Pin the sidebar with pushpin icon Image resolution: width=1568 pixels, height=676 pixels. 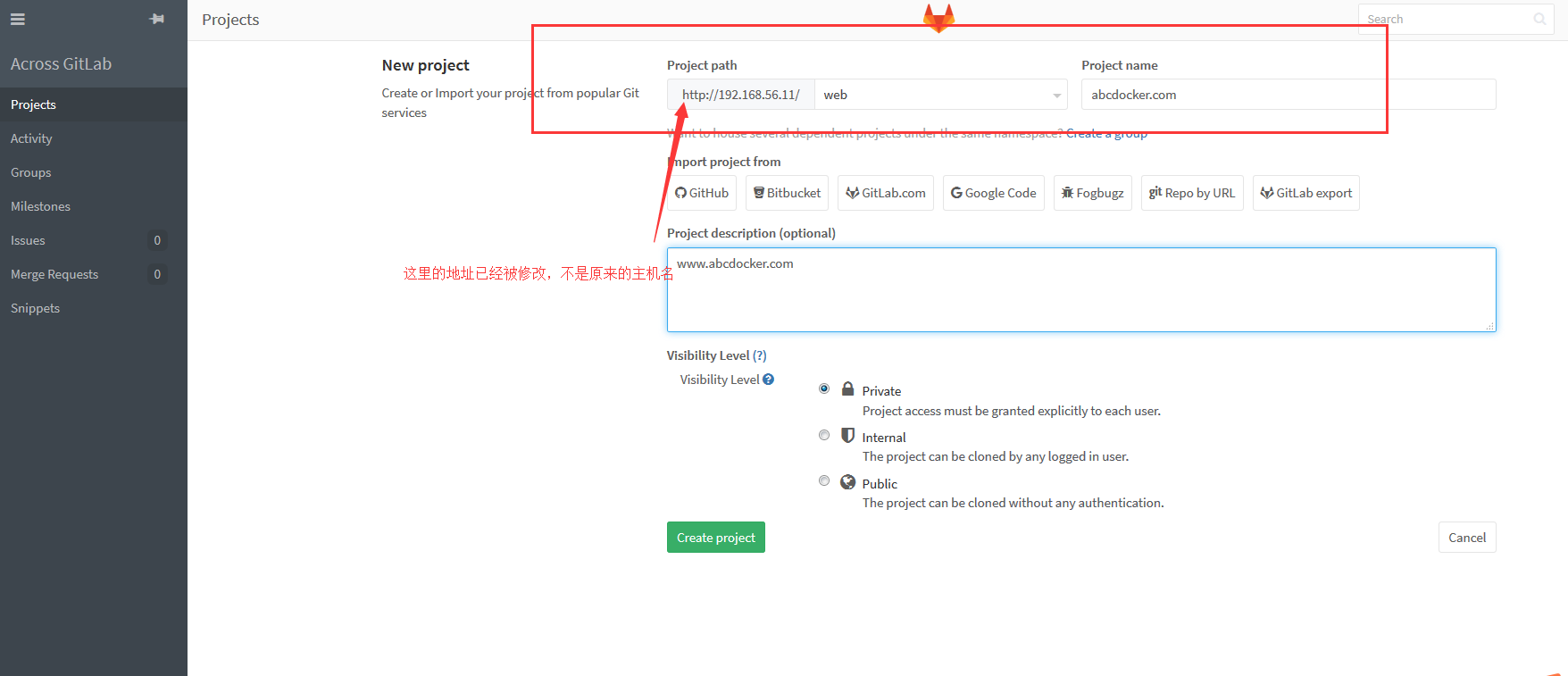[157, 19]
